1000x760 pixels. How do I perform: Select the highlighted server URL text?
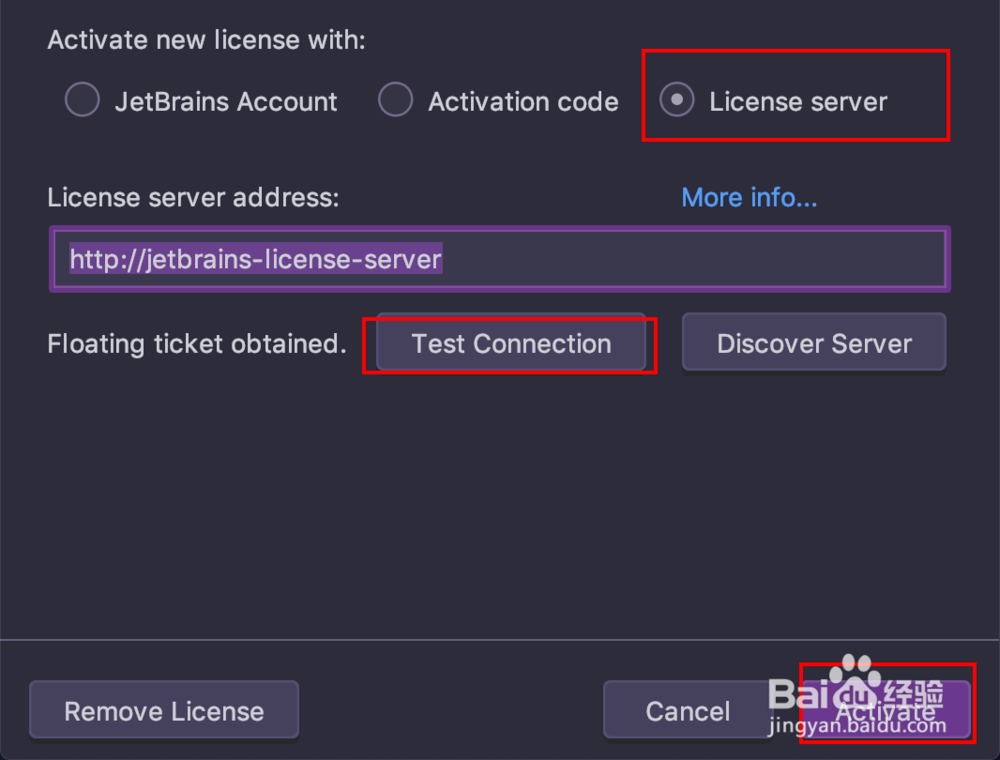tap(255, 258)
